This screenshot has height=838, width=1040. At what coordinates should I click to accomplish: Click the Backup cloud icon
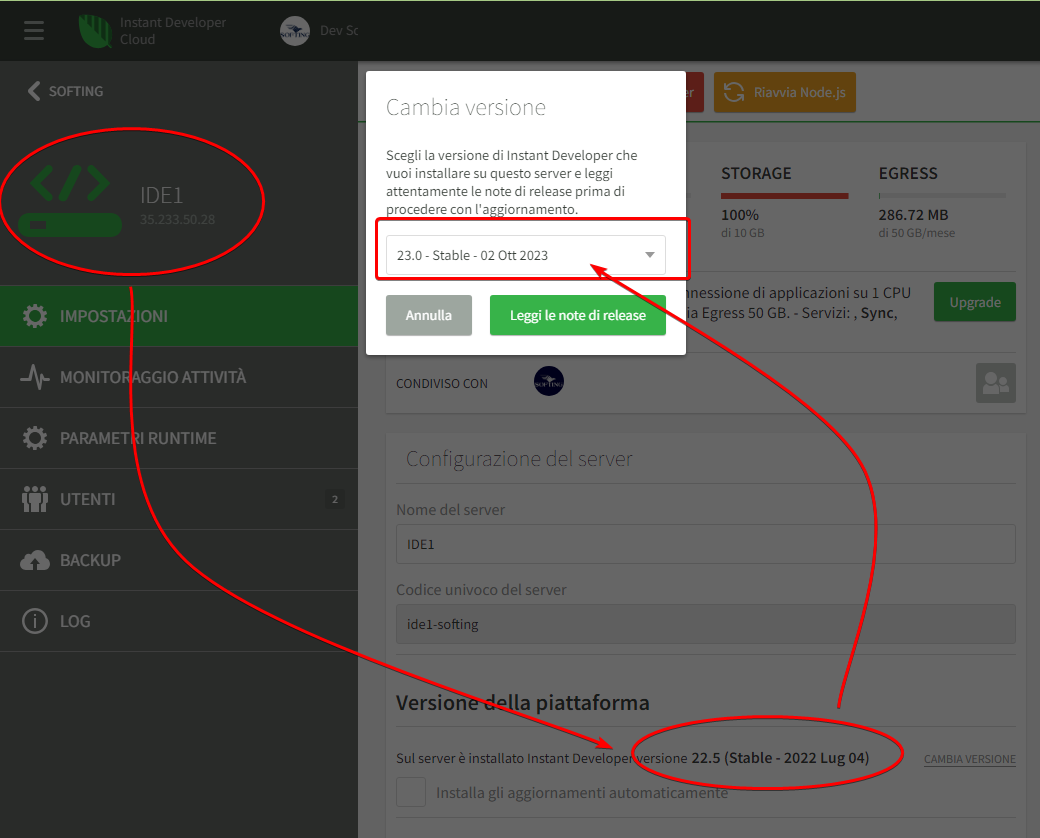35,560
